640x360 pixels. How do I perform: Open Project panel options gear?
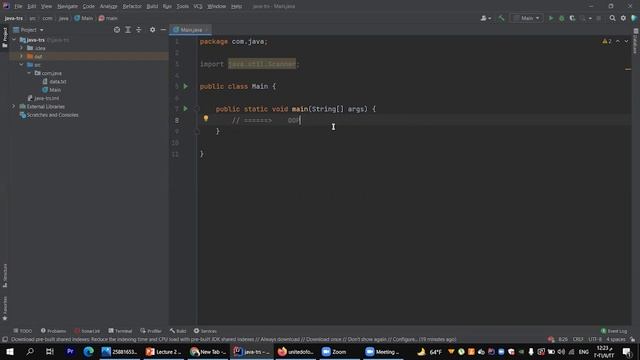pos(152,30)
